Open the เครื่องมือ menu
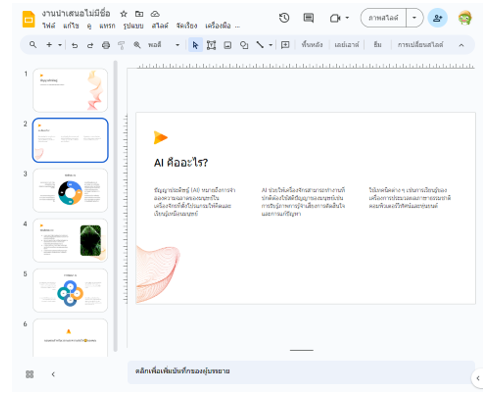The image size is (491, 398). click(x=218, y=26)
